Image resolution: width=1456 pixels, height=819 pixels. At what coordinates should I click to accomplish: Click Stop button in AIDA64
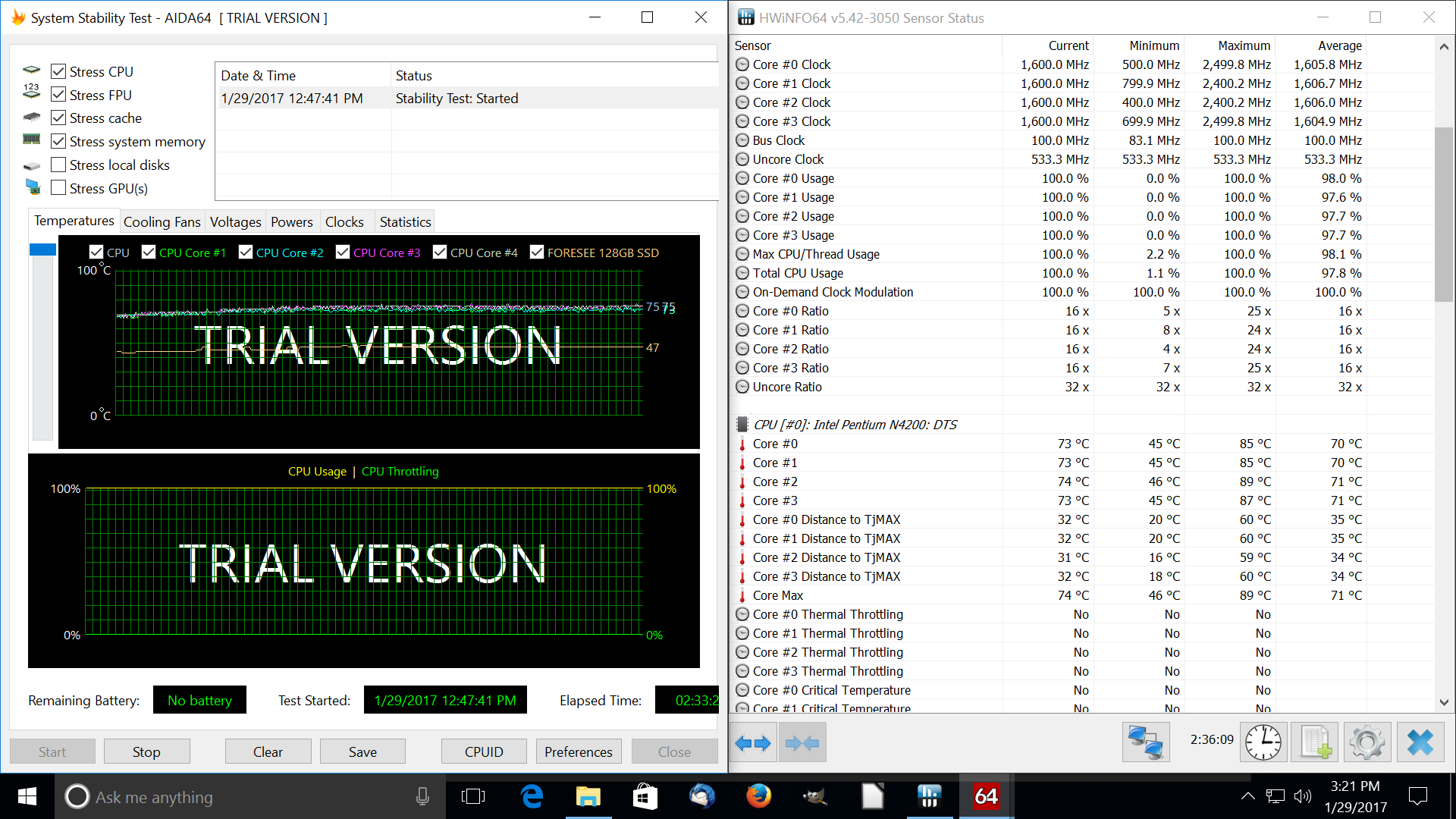(146, 752)
